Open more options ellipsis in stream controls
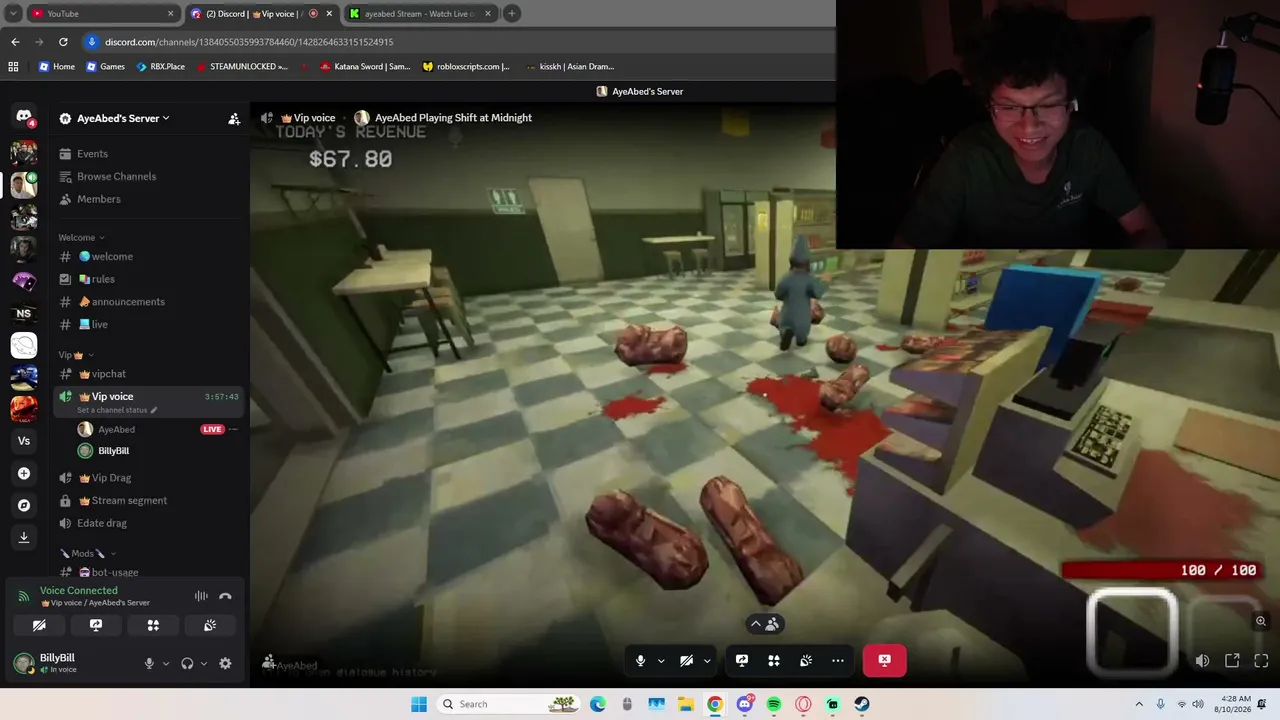This screenshot has height=720, width=1280. [x=838, y=660]
